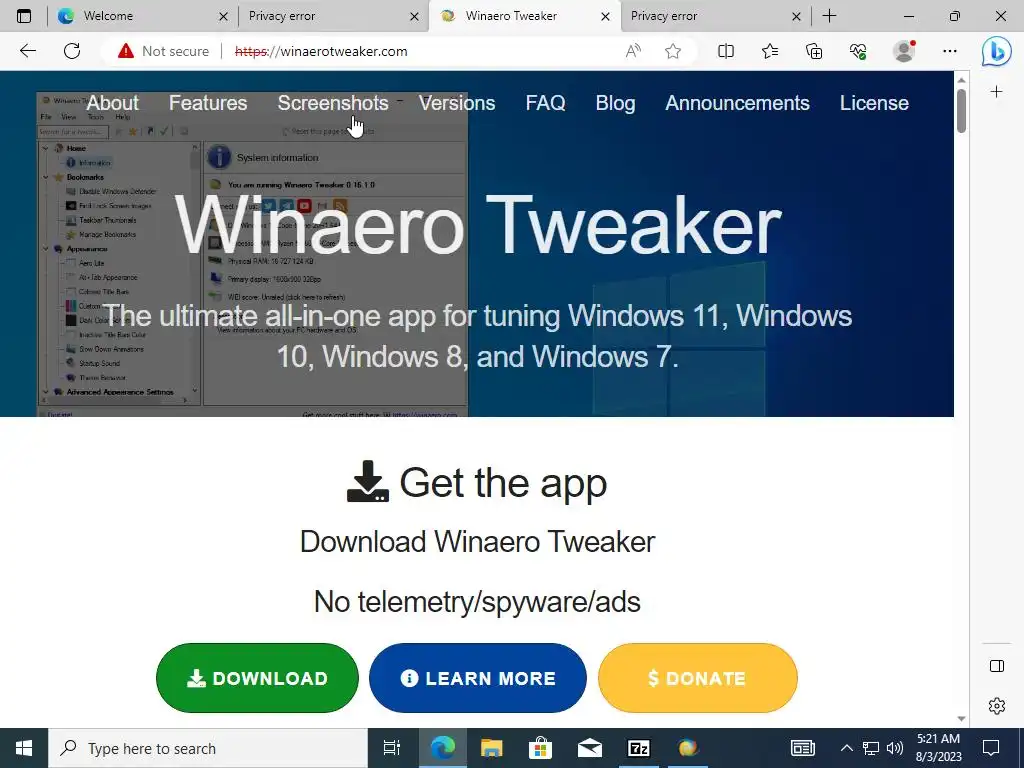This screenshot has width=1024, height=768.
Task: Click the taskbar search box
Action: click(x=208, y=748)
